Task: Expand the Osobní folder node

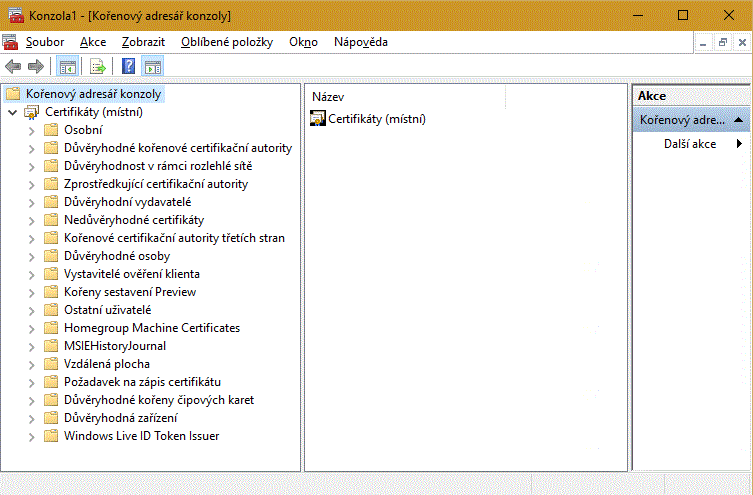Action: click(31, 130)
